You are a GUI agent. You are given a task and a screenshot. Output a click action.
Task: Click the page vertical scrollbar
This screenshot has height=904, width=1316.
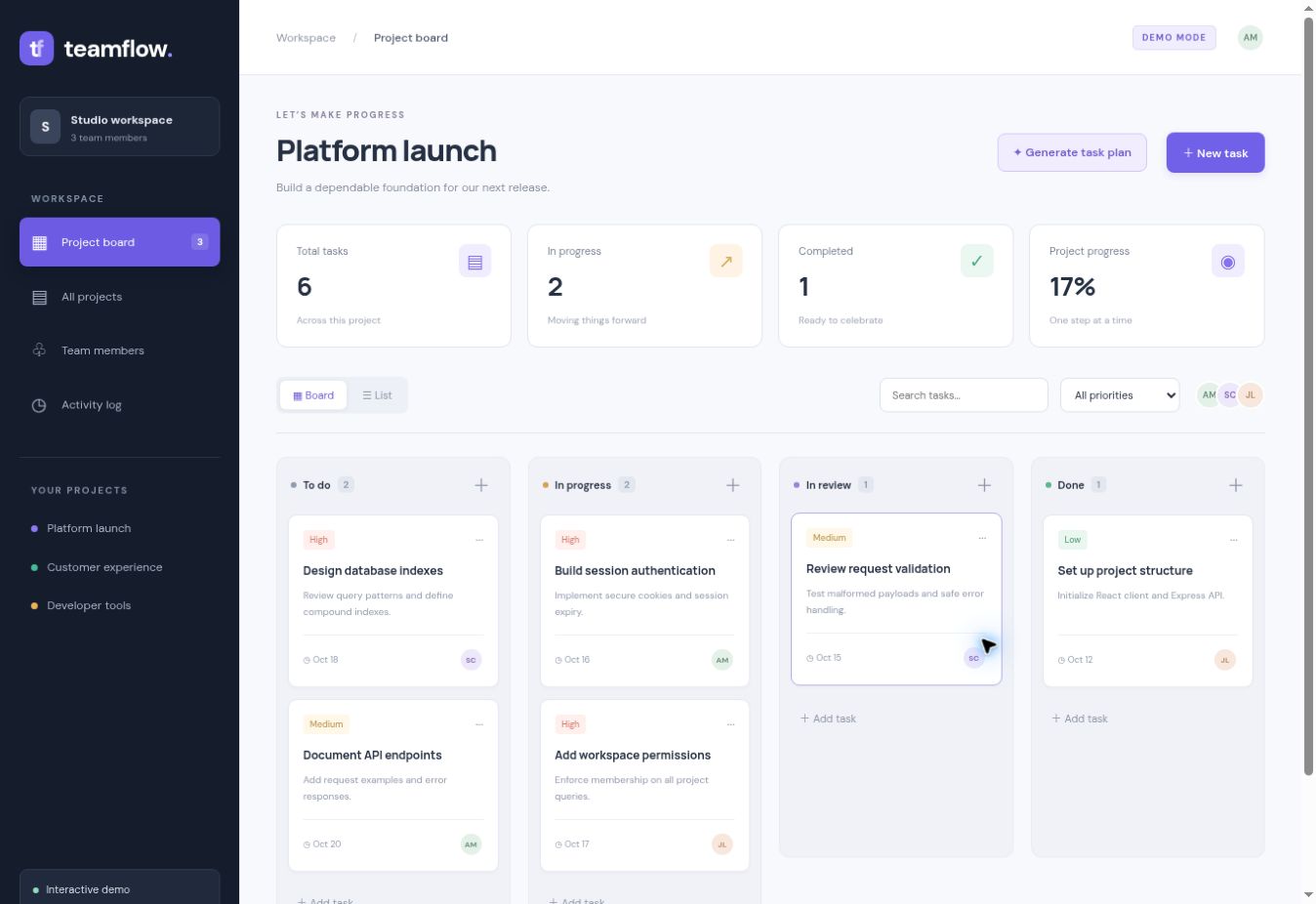point(1308,395)
